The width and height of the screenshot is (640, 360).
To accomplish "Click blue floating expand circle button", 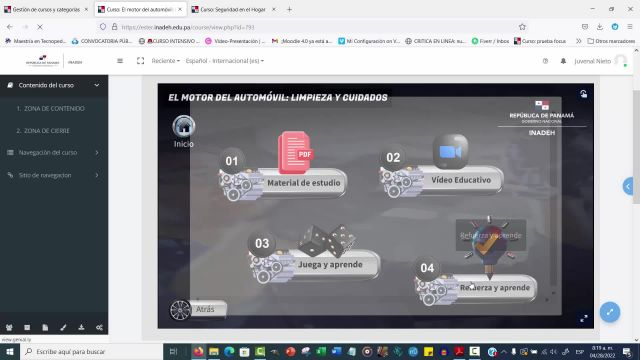I will [x=610, y=312].
